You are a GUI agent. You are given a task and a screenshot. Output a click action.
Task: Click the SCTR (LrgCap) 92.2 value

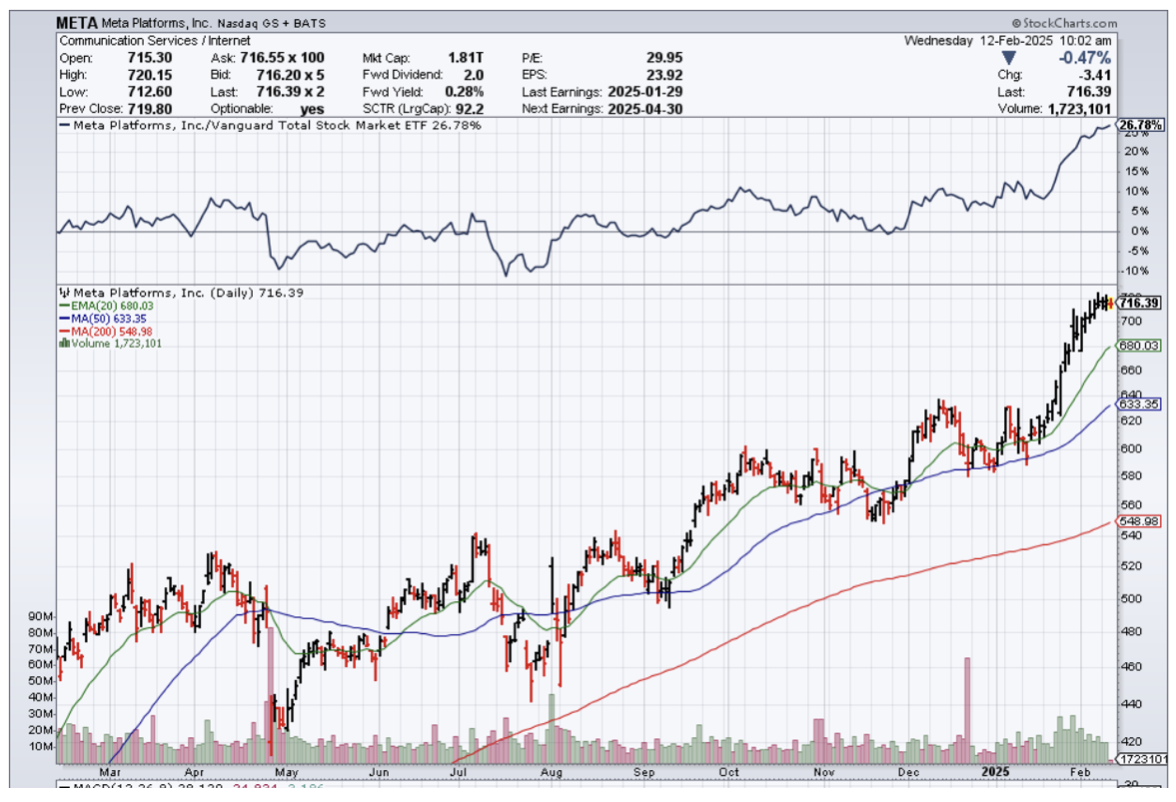pyautogui.click(x=470, y=108)
